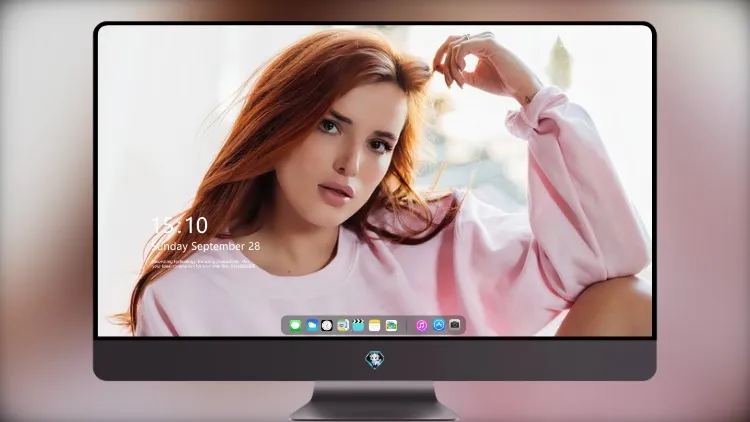Screen dimensions: 750x422
Task: Open the Maps app in the dock
Action: coord(343,326)
